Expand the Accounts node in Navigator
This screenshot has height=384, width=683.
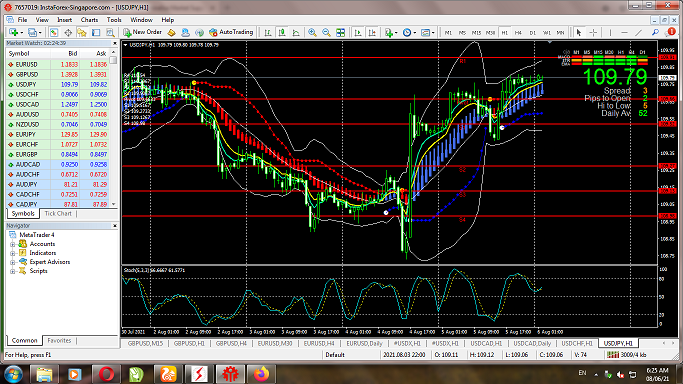(x=13, y=244)
